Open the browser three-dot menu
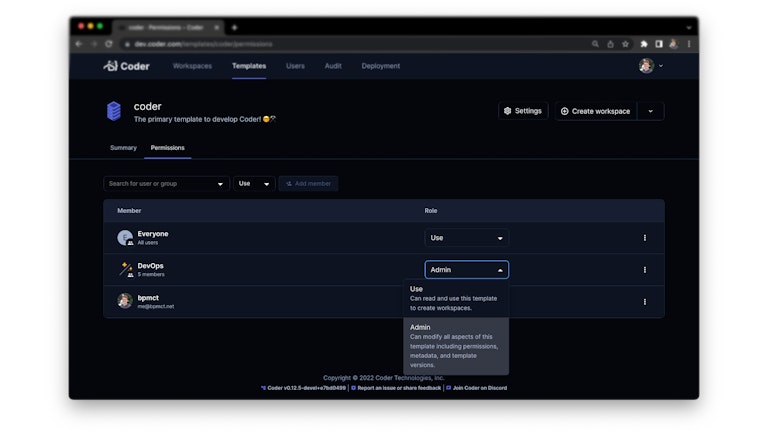Screen dimensions: 768x432 [x=689, y=44]
